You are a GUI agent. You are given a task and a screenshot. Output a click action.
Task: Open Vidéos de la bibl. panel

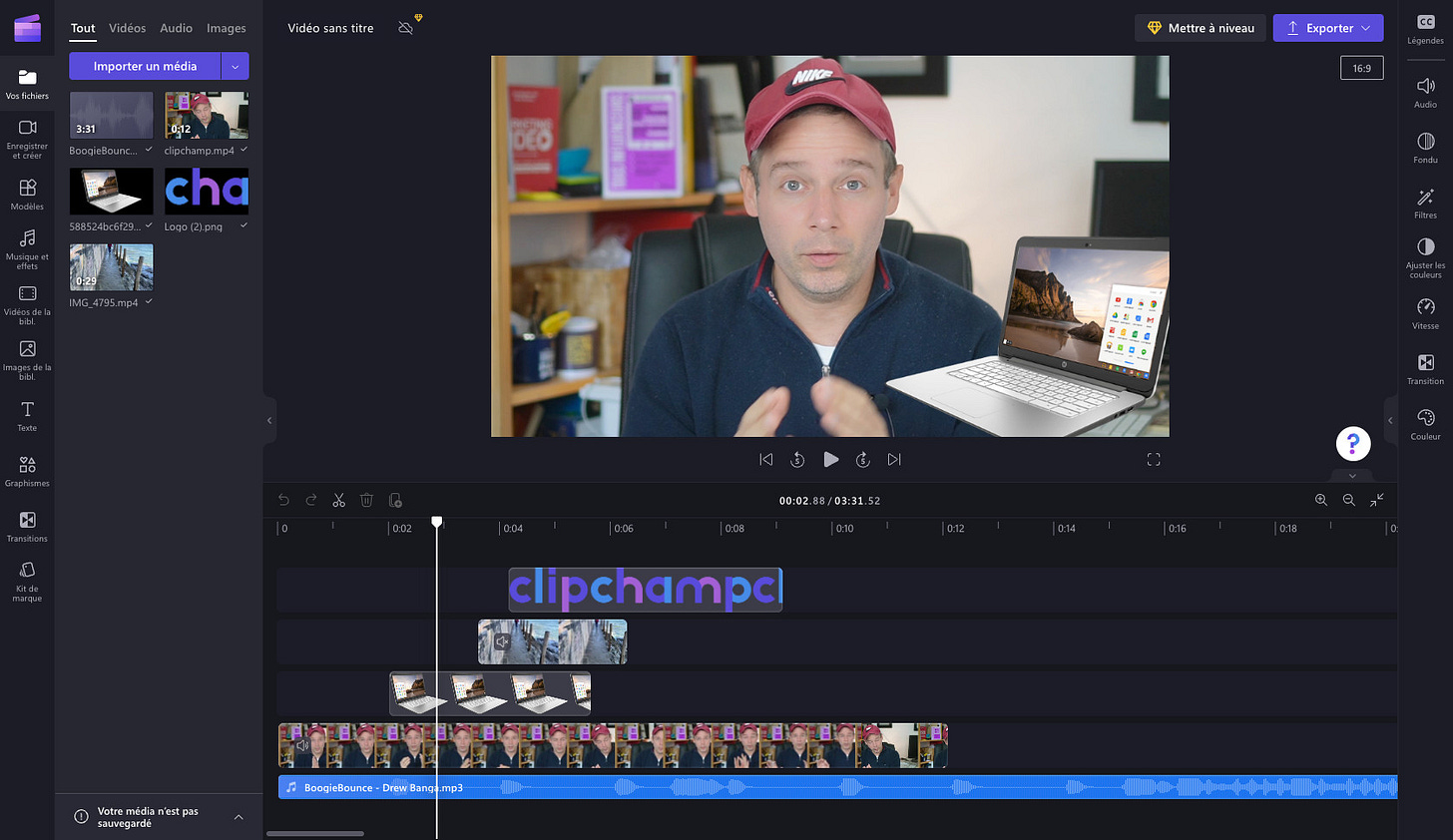[x=27, y=304]
